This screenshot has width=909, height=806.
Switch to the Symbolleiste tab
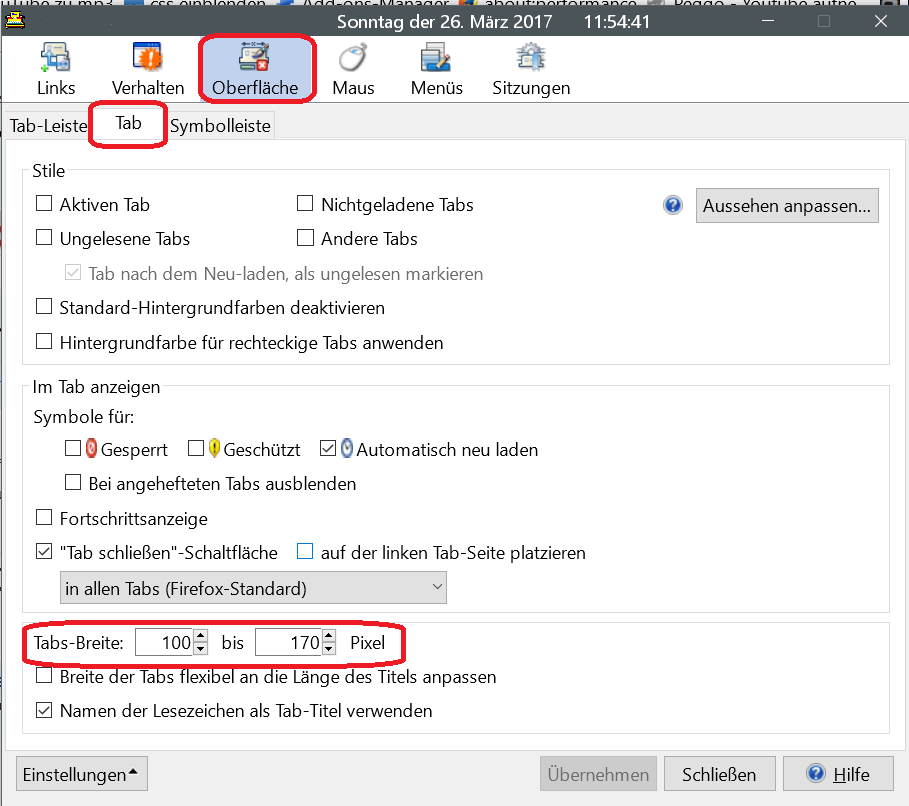click(x=220, y=125)
